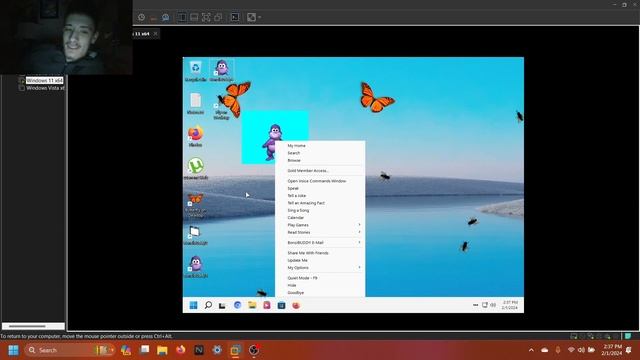Screen dimensions: 640x360
Task: Click the Unity mode icon in toolbar
Action: tap(218, 17)
